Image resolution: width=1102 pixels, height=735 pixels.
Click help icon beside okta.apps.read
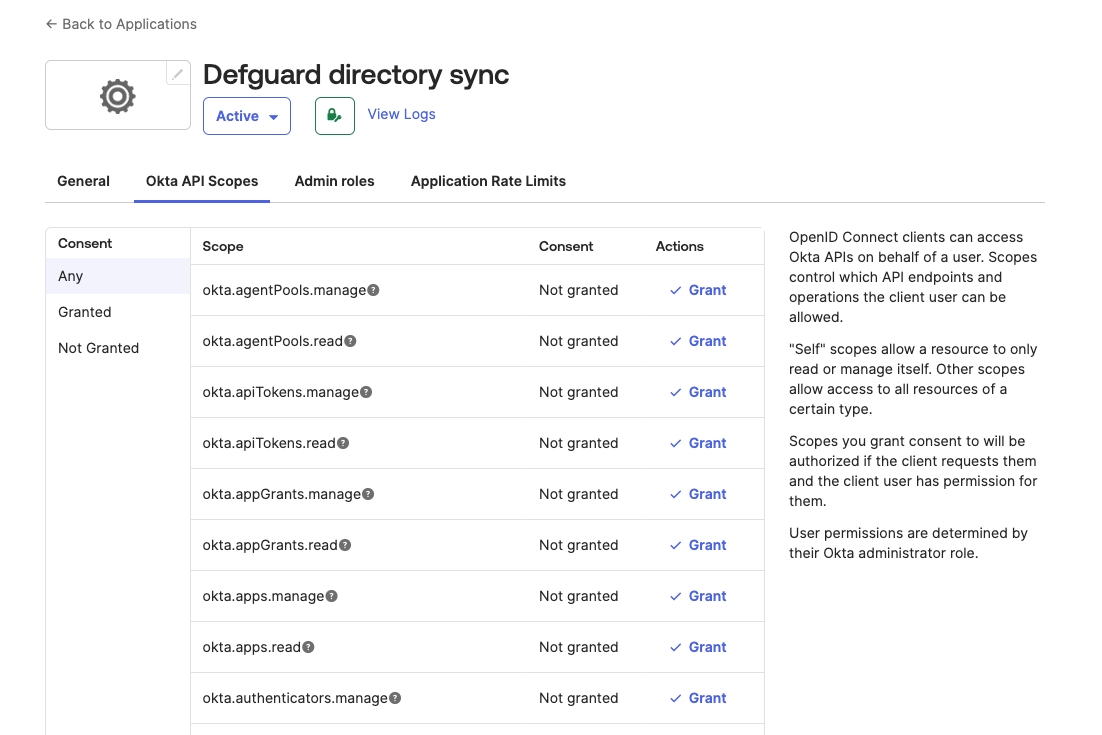308,647
